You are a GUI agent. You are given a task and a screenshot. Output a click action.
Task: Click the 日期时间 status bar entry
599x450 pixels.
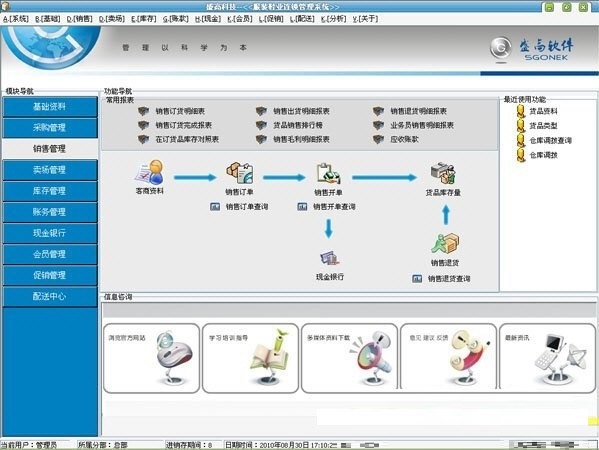281,445
